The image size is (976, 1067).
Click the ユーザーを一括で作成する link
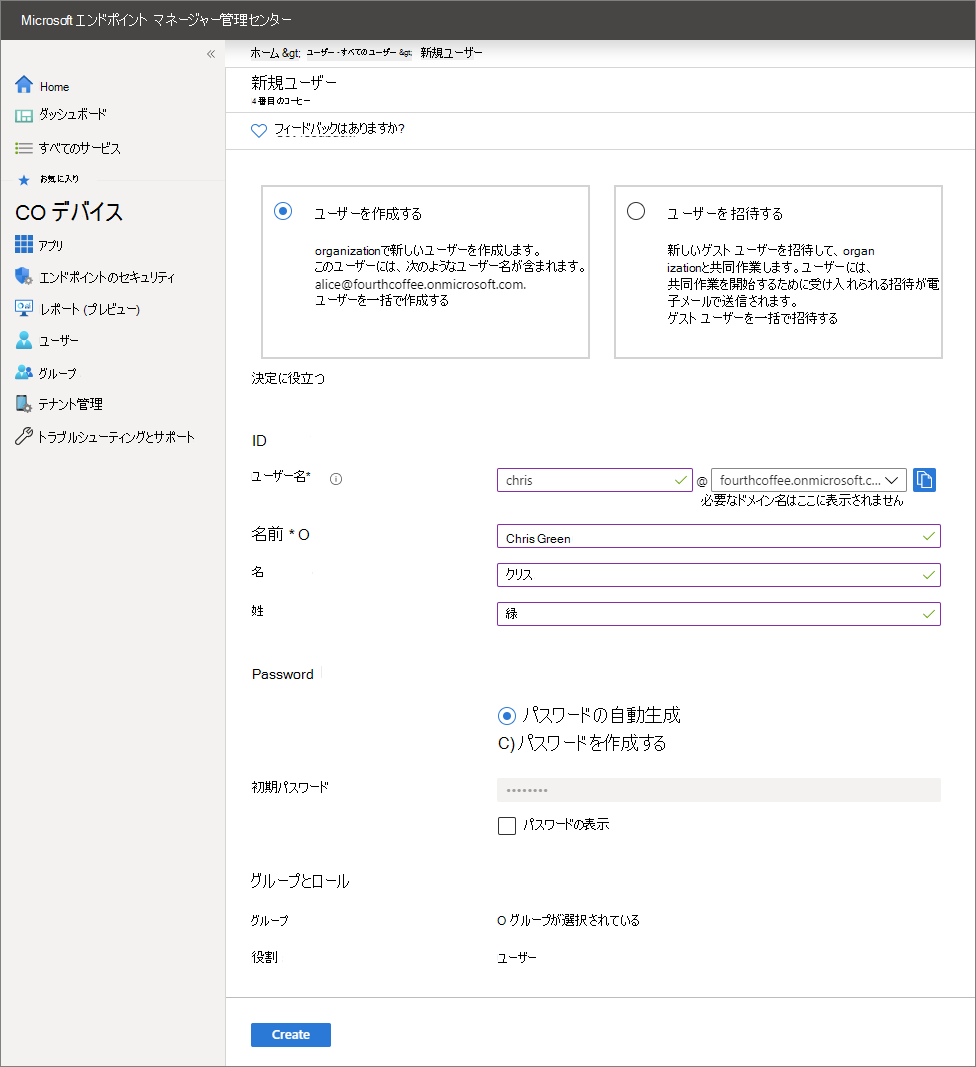[382, 300]
